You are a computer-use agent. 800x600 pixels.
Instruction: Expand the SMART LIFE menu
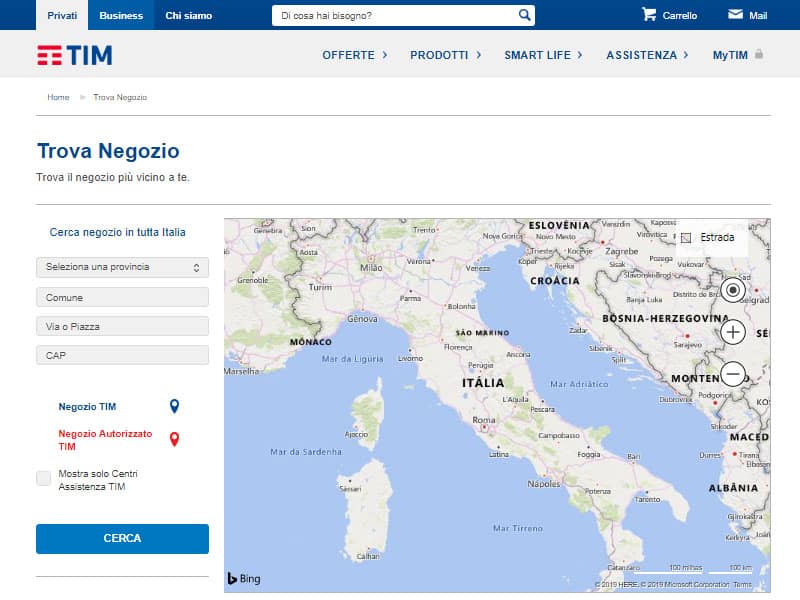543,55
